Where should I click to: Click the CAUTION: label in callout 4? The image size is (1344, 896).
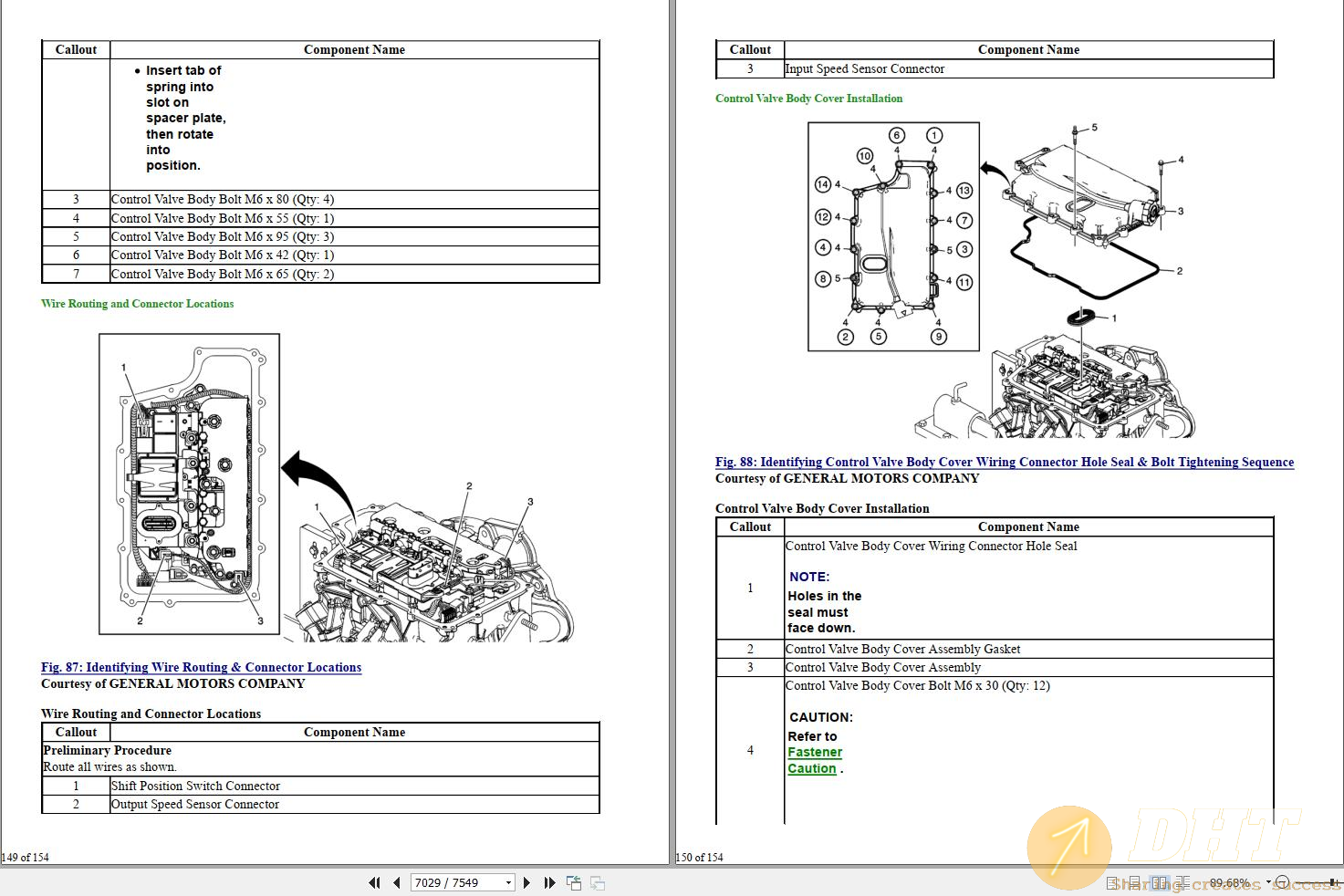[821, 717]
